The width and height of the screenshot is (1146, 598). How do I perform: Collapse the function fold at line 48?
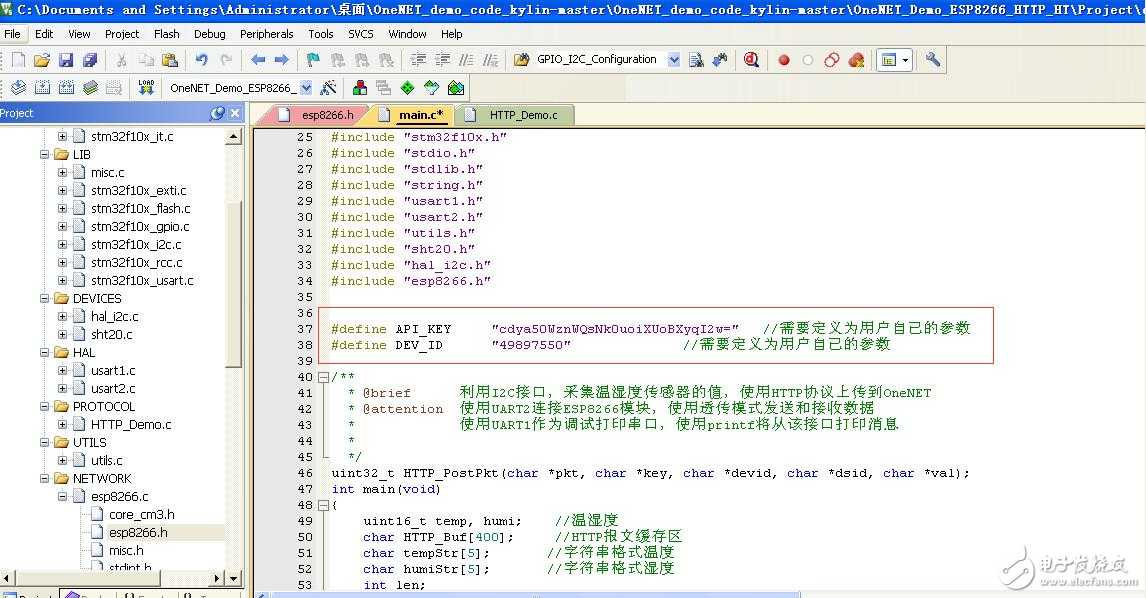click(x=322, y=505)
